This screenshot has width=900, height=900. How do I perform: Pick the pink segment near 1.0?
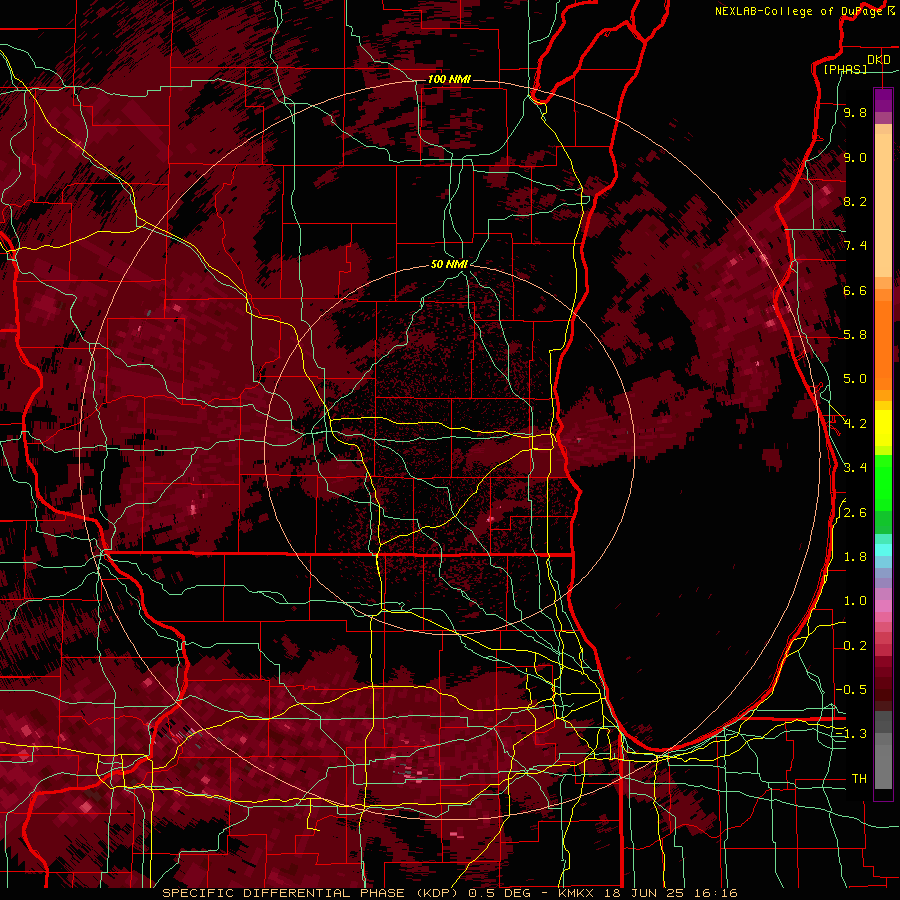tap(883, 606)
